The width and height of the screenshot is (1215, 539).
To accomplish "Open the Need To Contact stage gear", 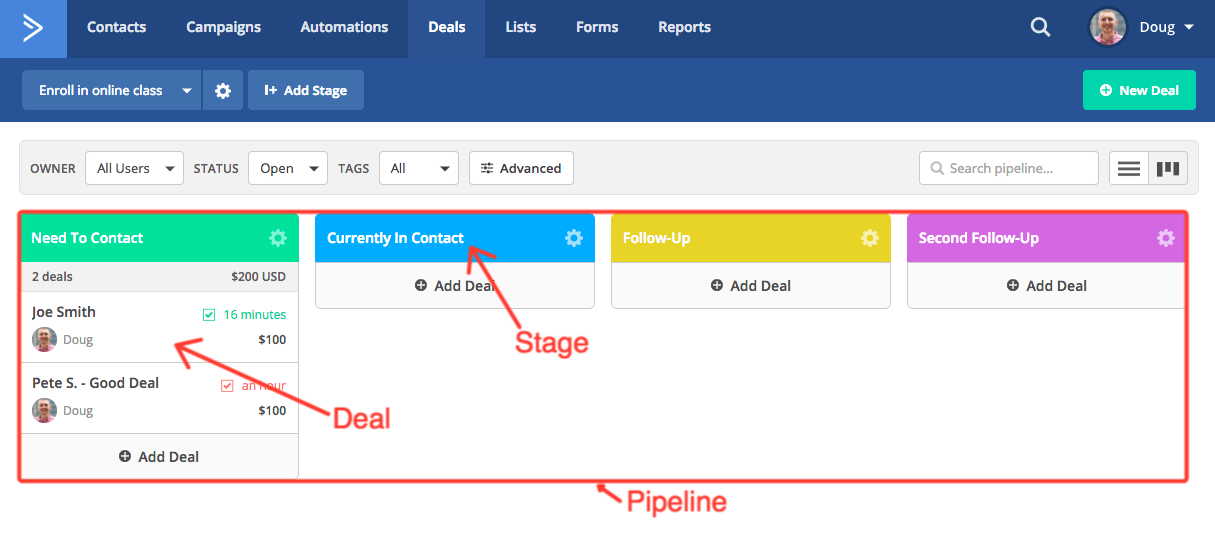I will tap(278, 238).
